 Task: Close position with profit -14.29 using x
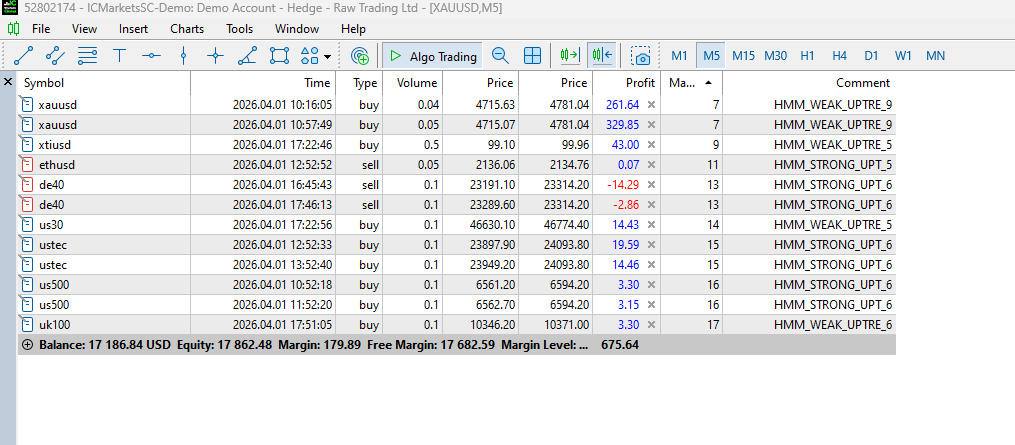(651, 185)
